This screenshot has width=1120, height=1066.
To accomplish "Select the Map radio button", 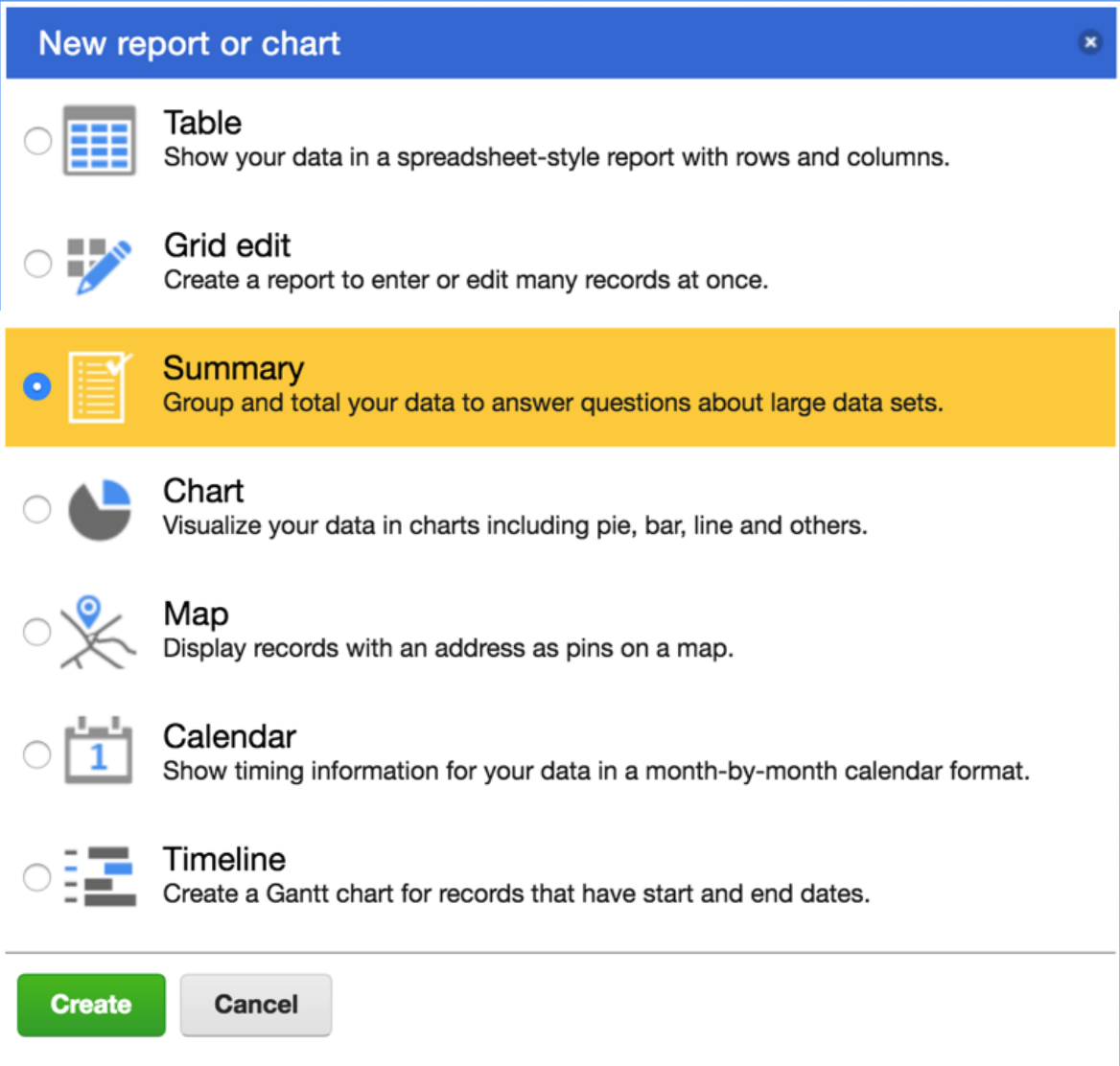I will (x=37, y=632).
